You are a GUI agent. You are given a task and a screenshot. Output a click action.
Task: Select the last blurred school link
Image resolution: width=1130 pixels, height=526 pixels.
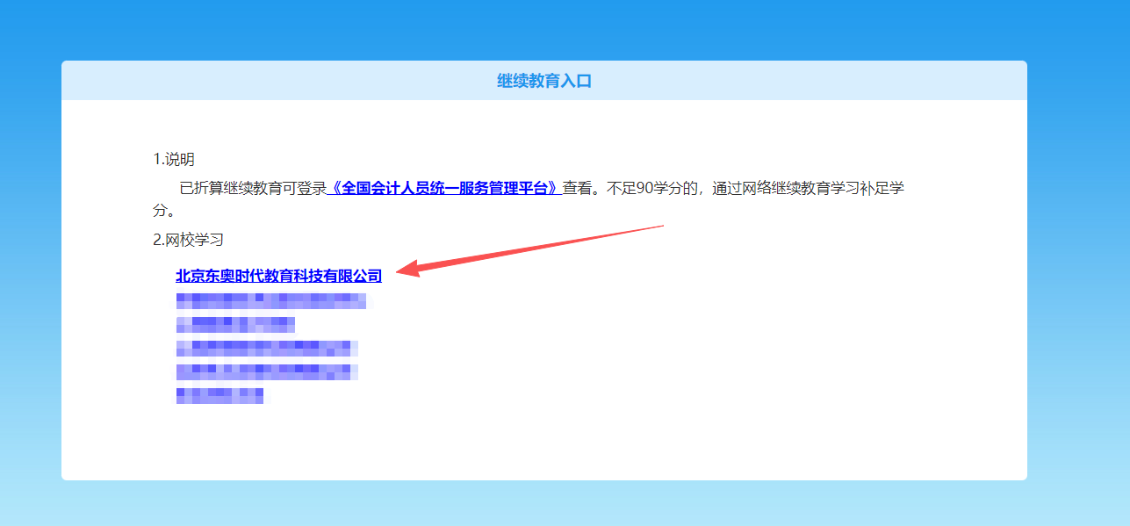pyautogui.click(x=219, y=395)
